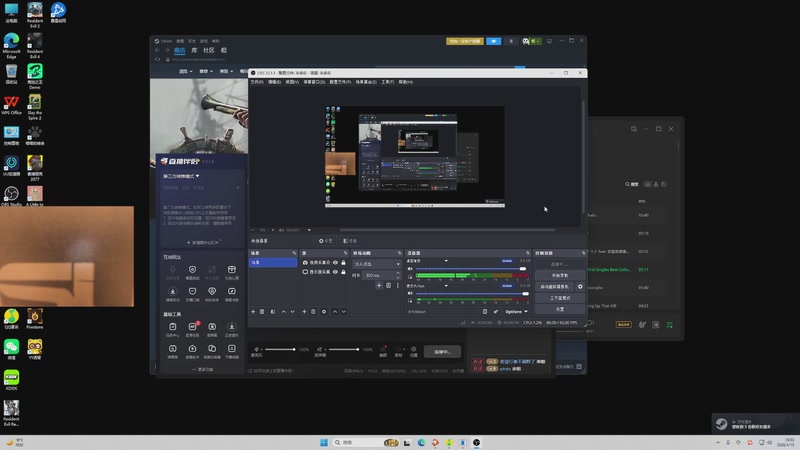The height and width of the screenshot is (450, 800).
Task: Add a new scene with the plus icon
Action: (x=252, y=311)
